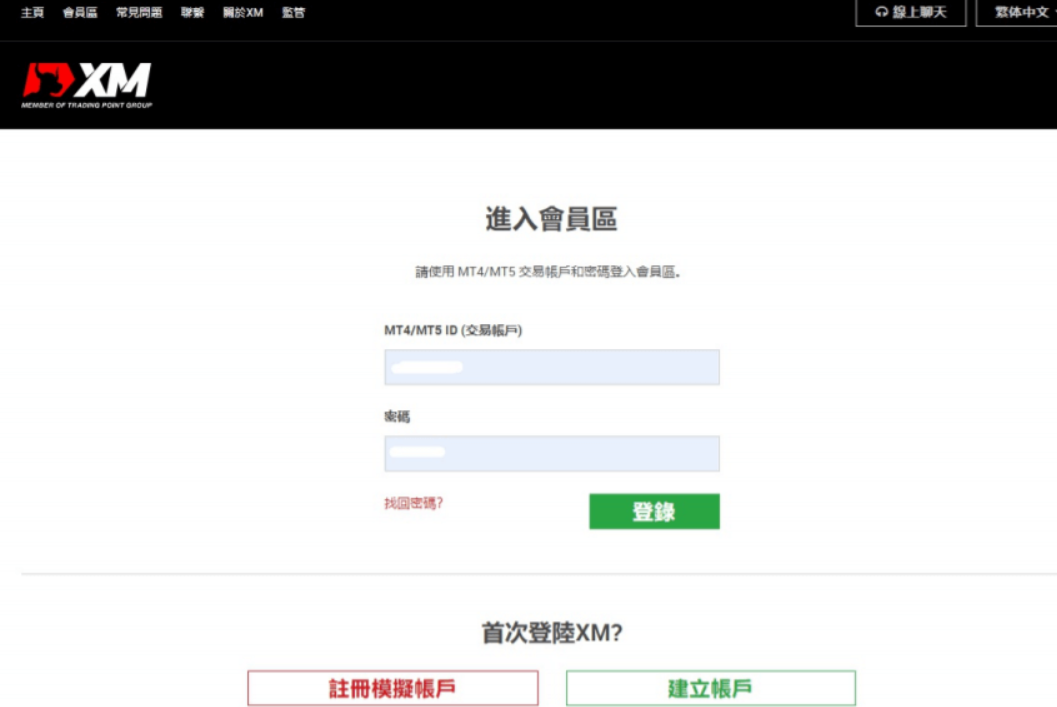
Task: Focus the MT4/MT5 ID input field
Action: (551, 367)
